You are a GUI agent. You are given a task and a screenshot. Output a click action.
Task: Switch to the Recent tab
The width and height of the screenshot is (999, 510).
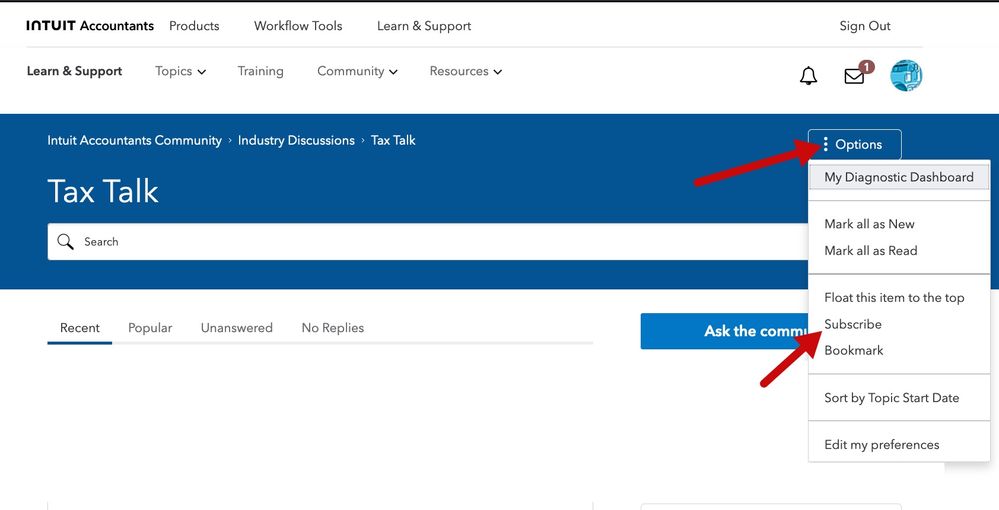[x=80, y=328]
